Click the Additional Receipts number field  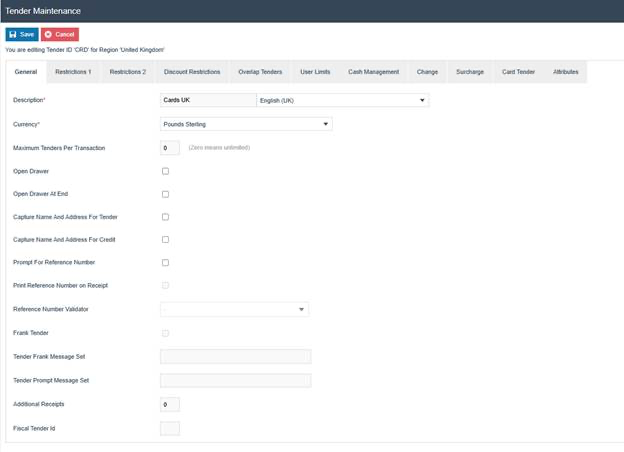click(170, 405)
